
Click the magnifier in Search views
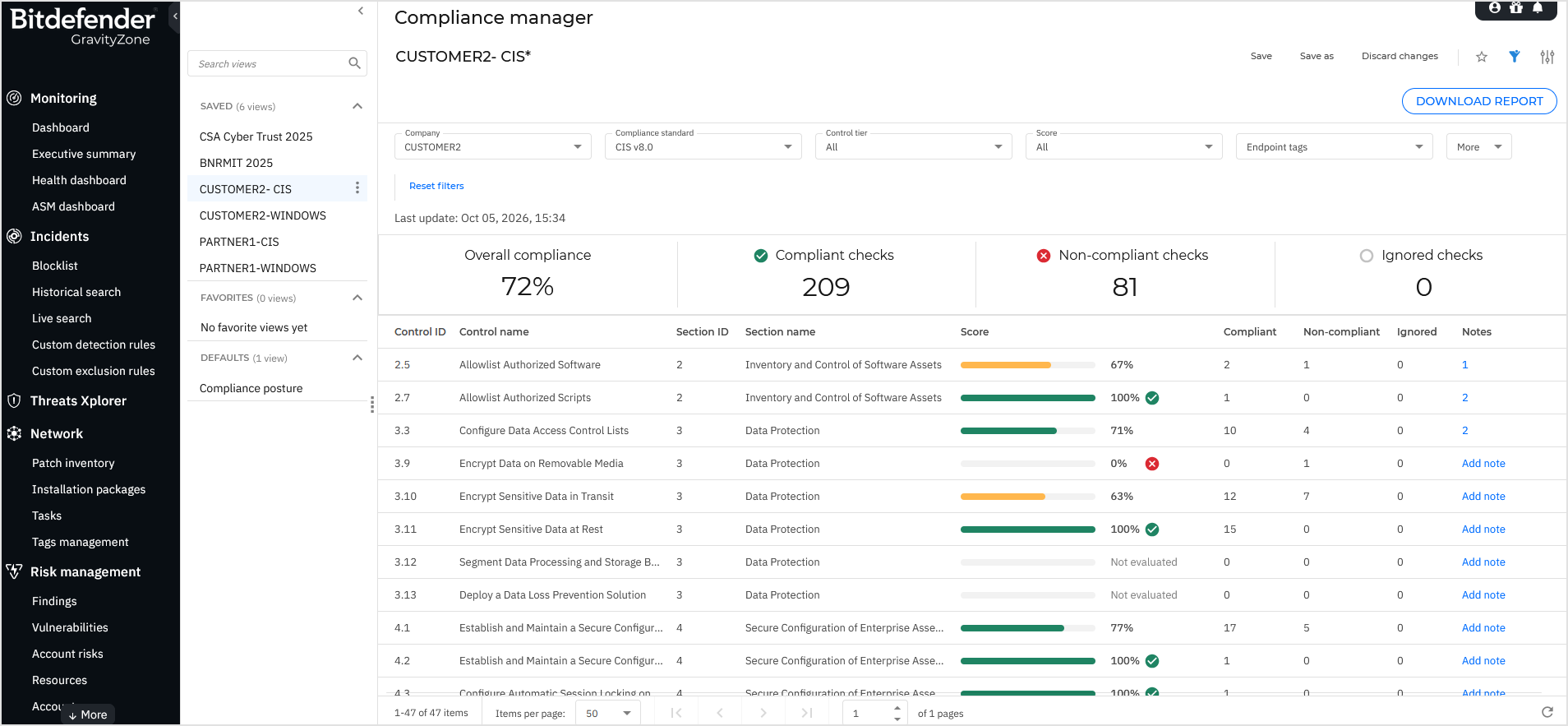354,63
